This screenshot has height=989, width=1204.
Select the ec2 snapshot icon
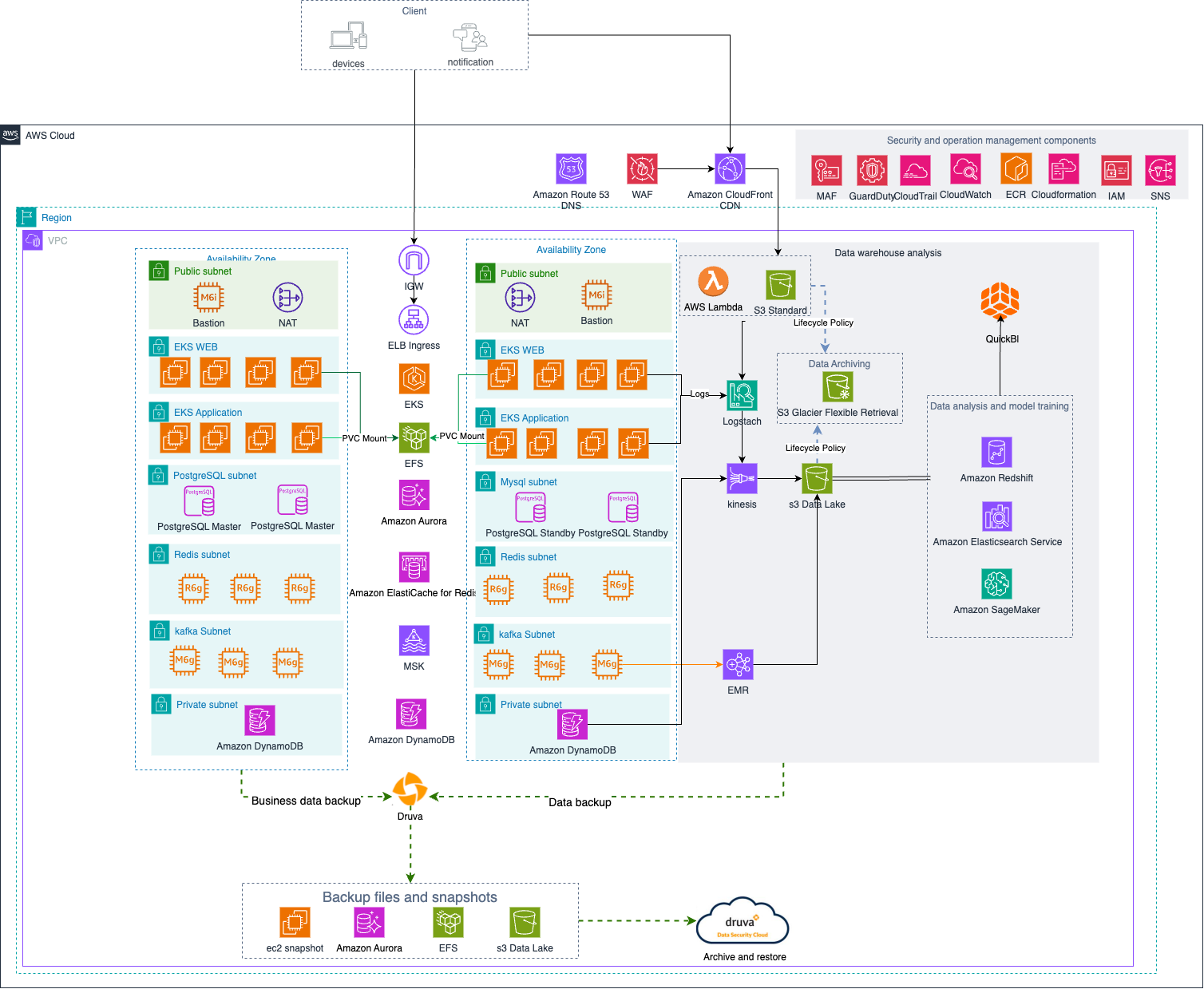tap(295, 923)
